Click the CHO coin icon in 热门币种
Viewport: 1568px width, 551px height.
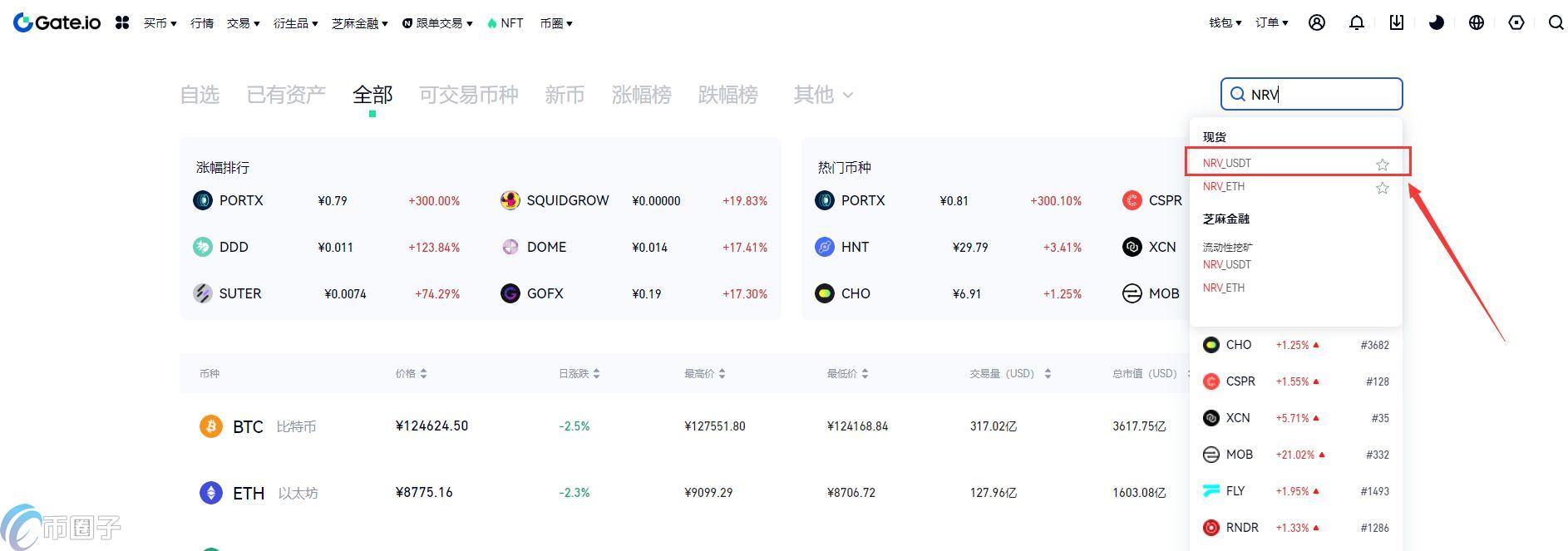pyautogui.click(x=825, y=293)
